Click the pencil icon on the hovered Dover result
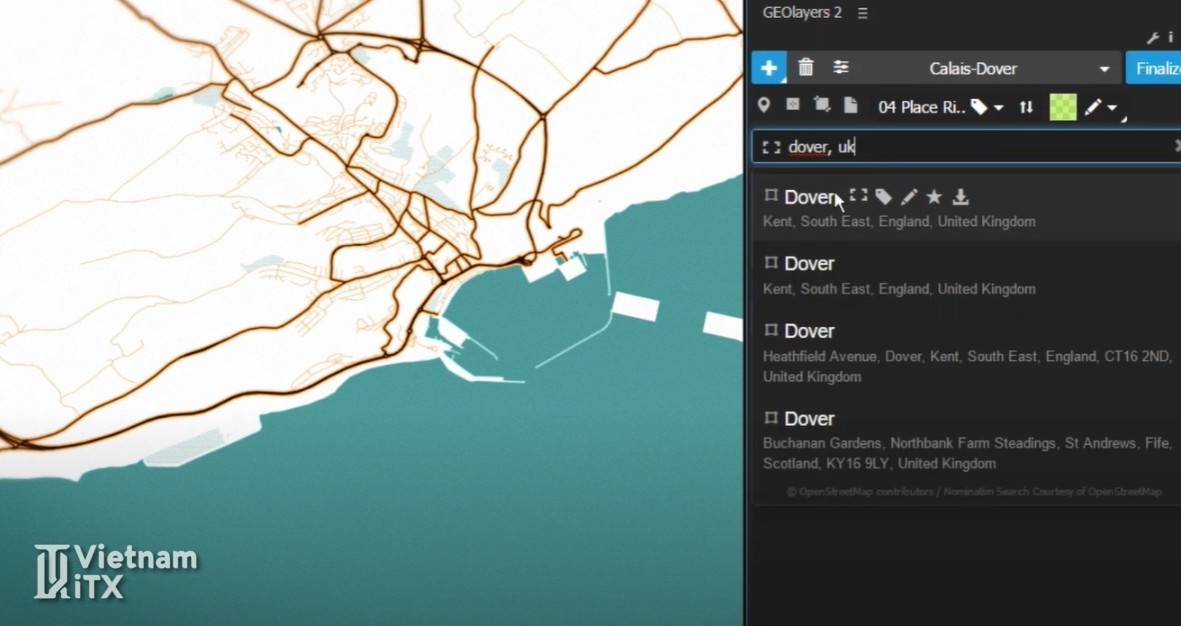Image resolution: width=1181 pixels, height=626 pixels. click(909, 197)
